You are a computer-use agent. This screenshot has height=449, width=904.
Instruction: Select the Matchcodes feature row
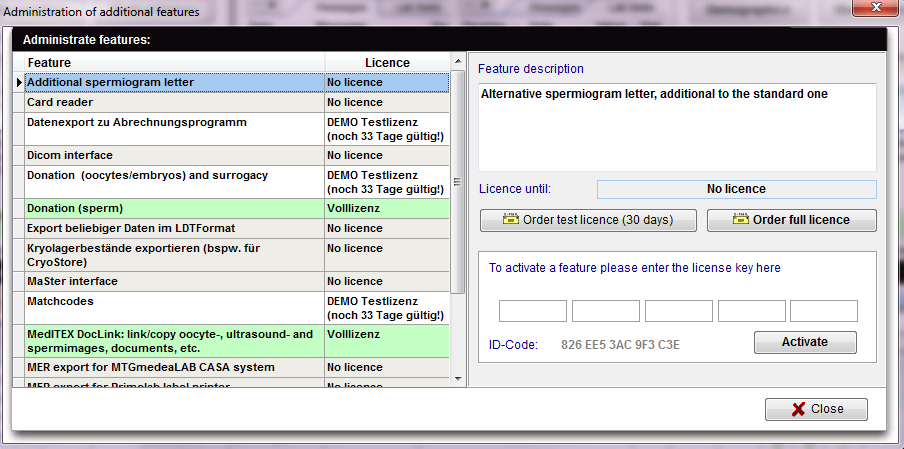coord(236,308)
